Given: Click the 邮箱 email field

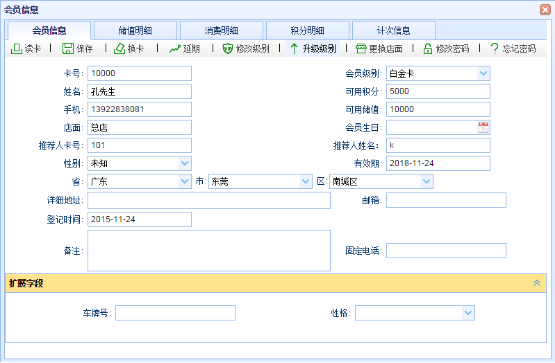Looking at the screenshot, I should tap(446, 200).
